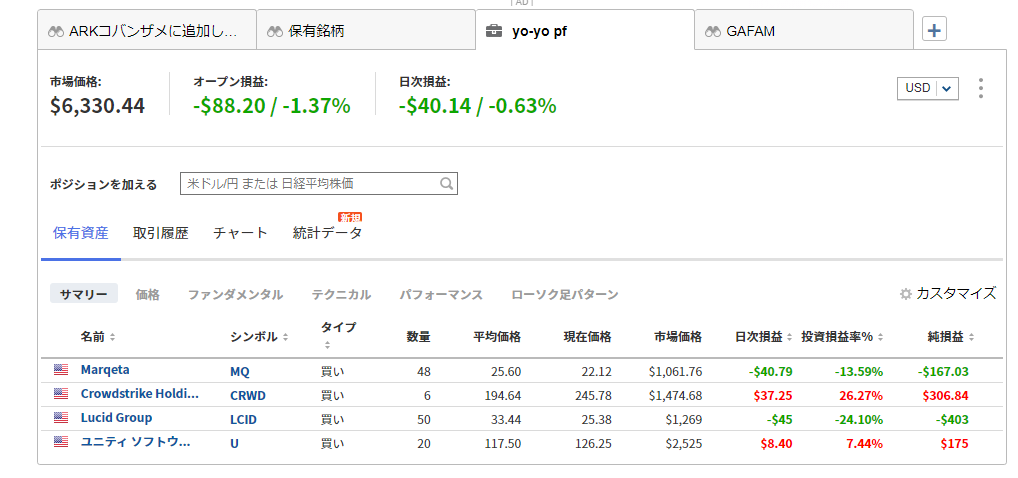1018x478 pixels.
Task: Click the US flag icon beside ユニティ
Action: tap(61, 442)
